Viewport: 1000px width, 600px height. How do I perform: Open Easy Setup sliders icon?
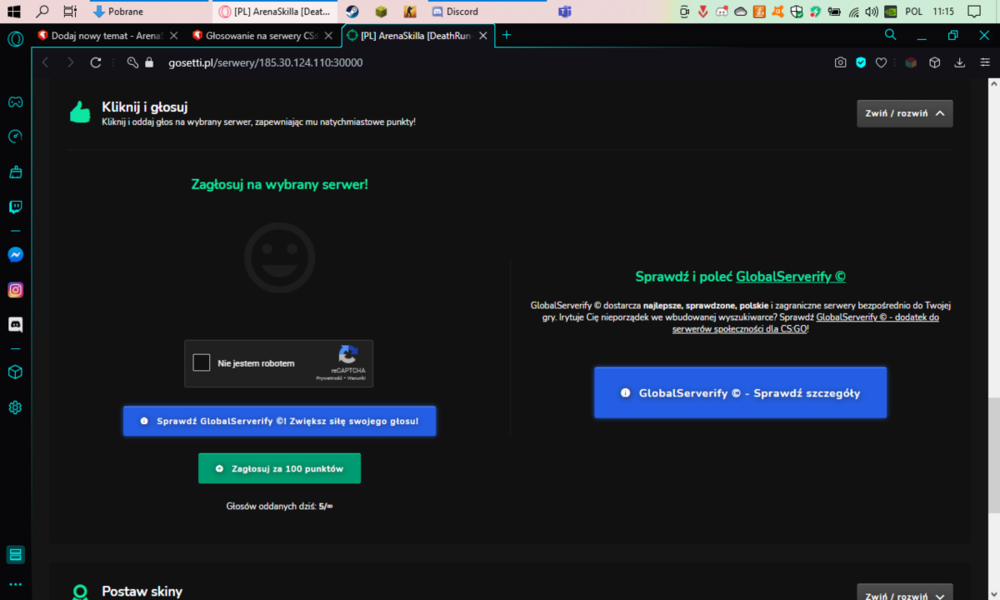[985, 62]
